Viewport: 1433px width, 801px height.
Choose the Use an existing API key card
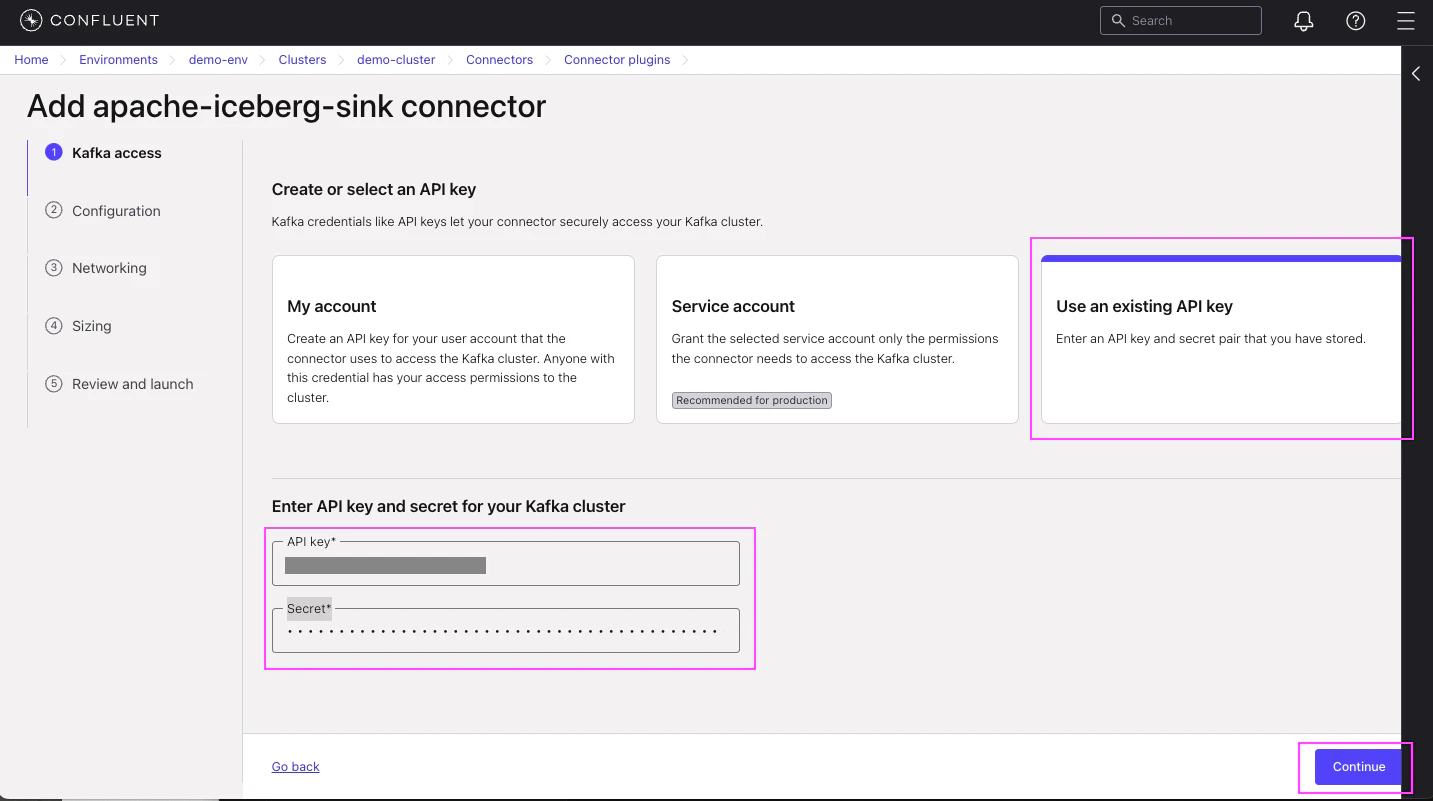pos(1221,339)
